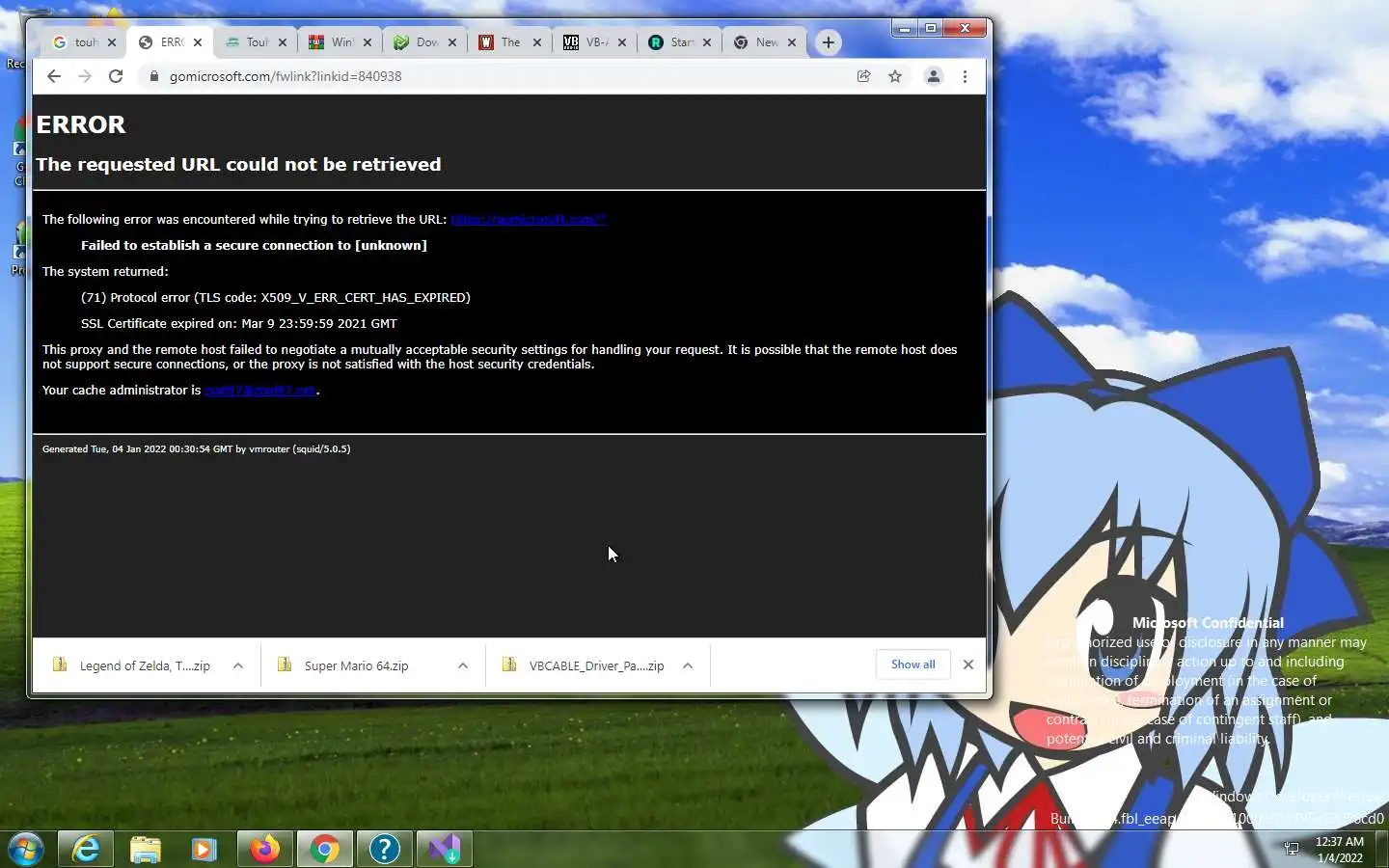Close the 'Start' tab
1389x868 pixels.
[707, 42]
